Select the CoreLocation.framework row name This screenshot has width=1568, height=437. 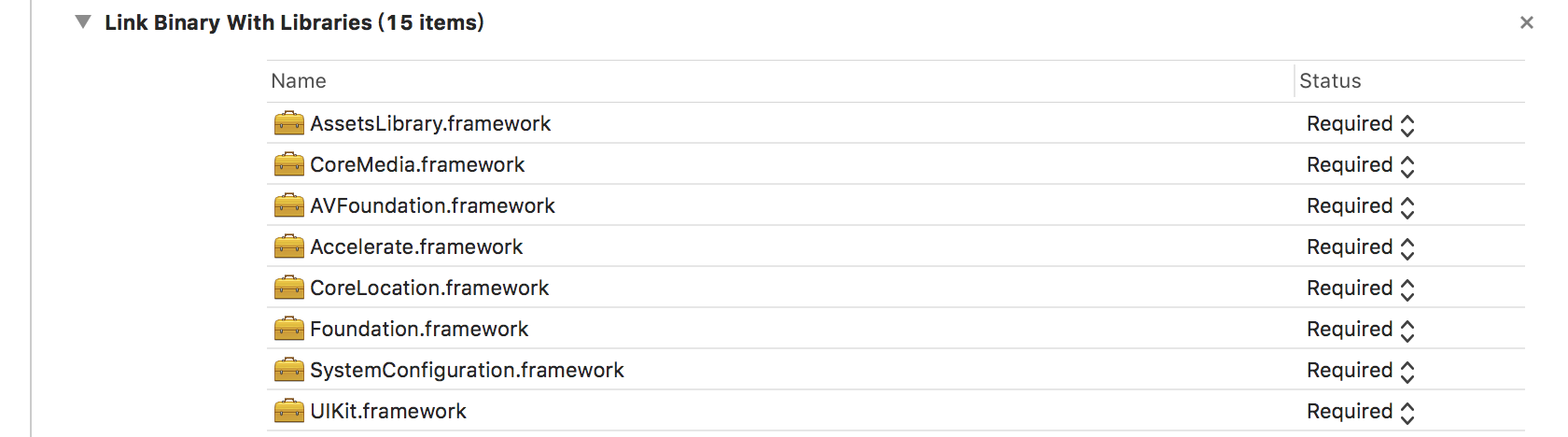pyautogui.click(x=429, y=288)
